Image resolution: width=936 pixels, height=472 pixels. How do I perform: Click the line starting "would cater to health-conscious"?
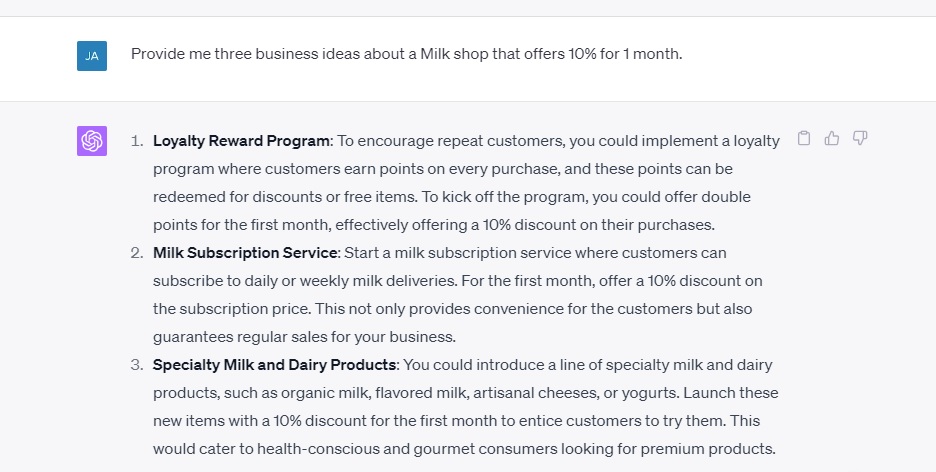click(x=464, y=449)
